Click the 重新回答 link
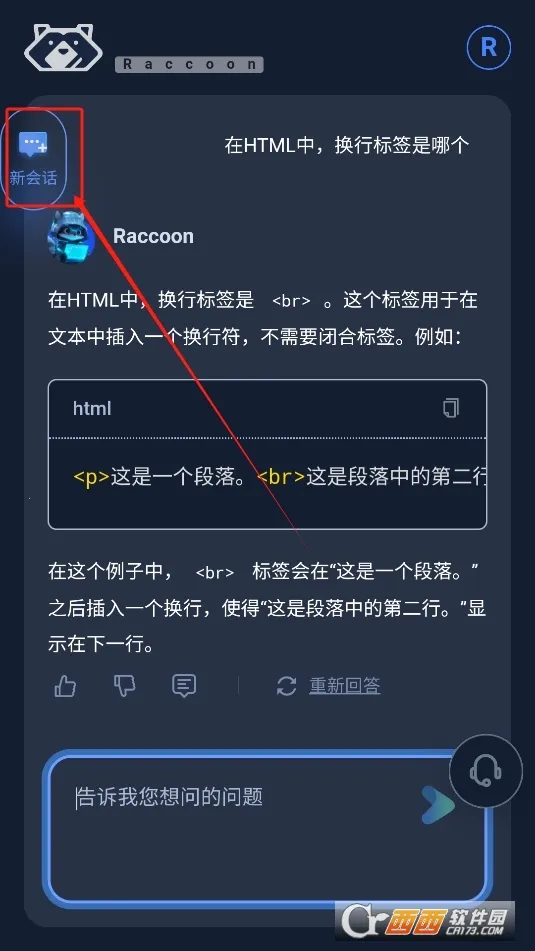This screenshot has height=951, width=535. pos(345,686)
